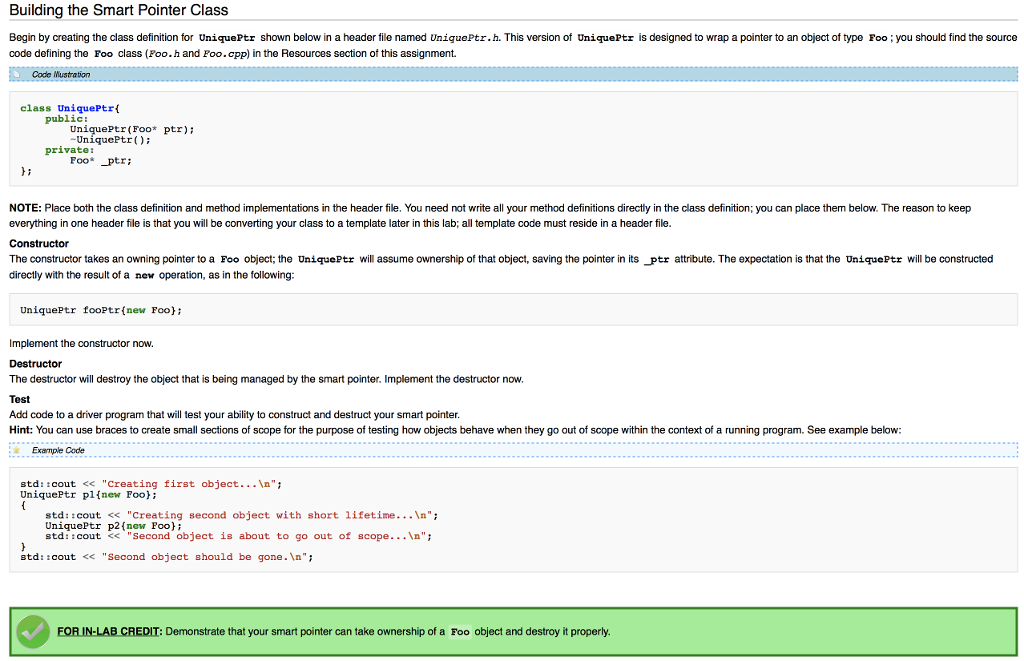Click the Destructor subheading
The height and width of the screenshot is (661, 1024).
[x=35, y=364]
